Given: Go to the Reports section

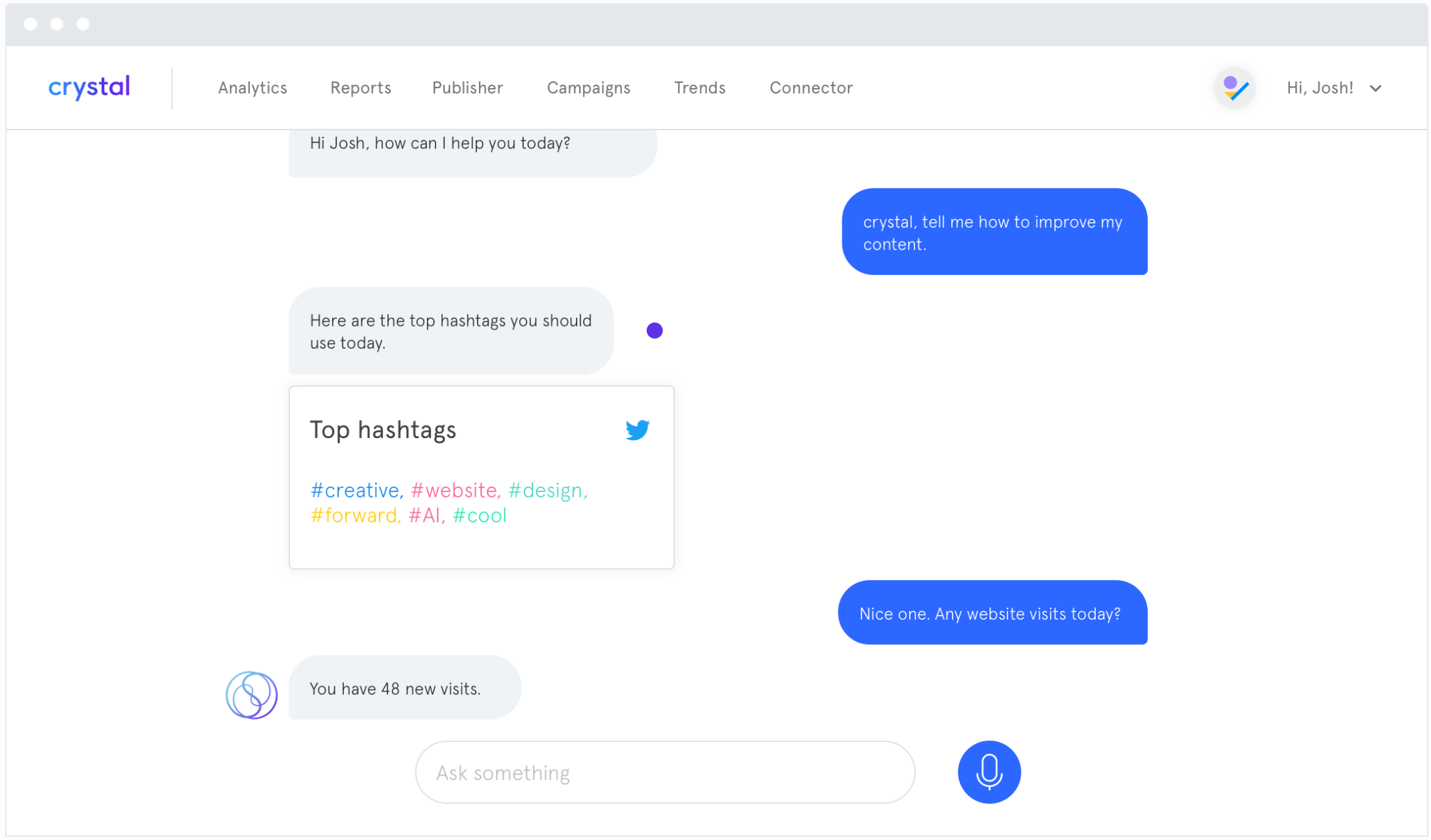Looking at the screenshot, I should point(360,87).
